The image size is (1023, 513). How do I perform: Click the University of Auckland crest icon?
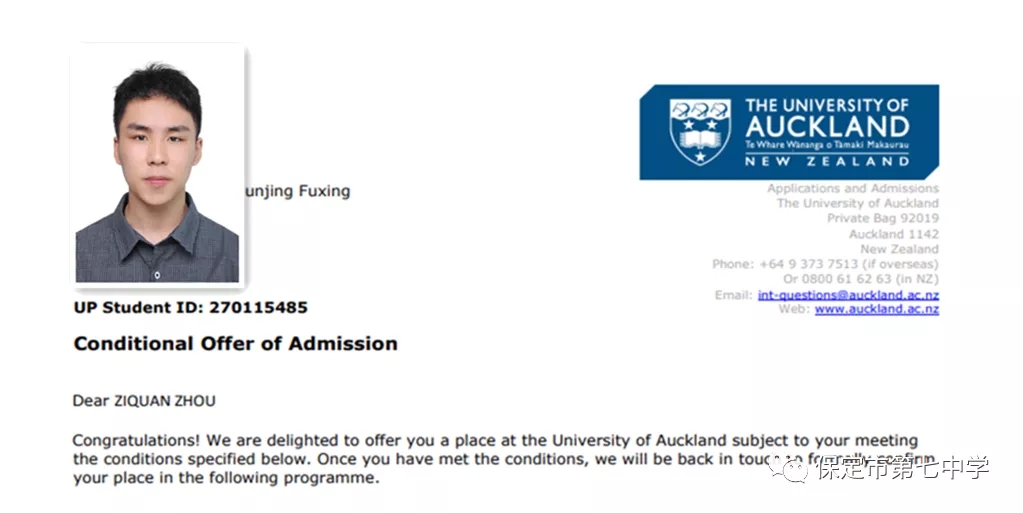click(x=700, y=132)
